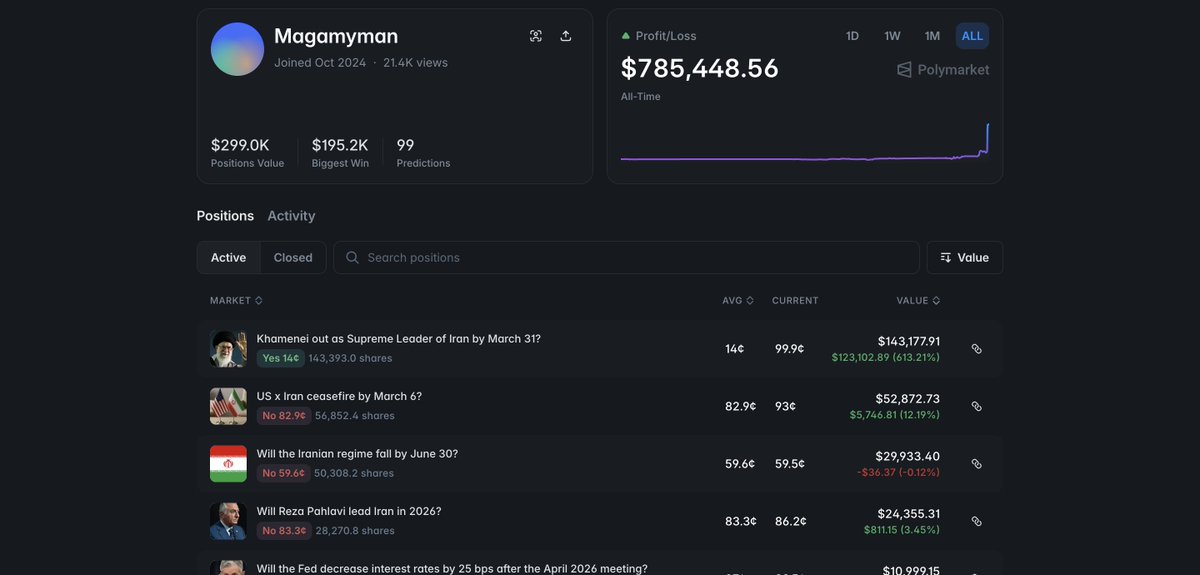Click Joined Oct 2024 text
This screenshot has width=1200, height=575.
point(320,62)
